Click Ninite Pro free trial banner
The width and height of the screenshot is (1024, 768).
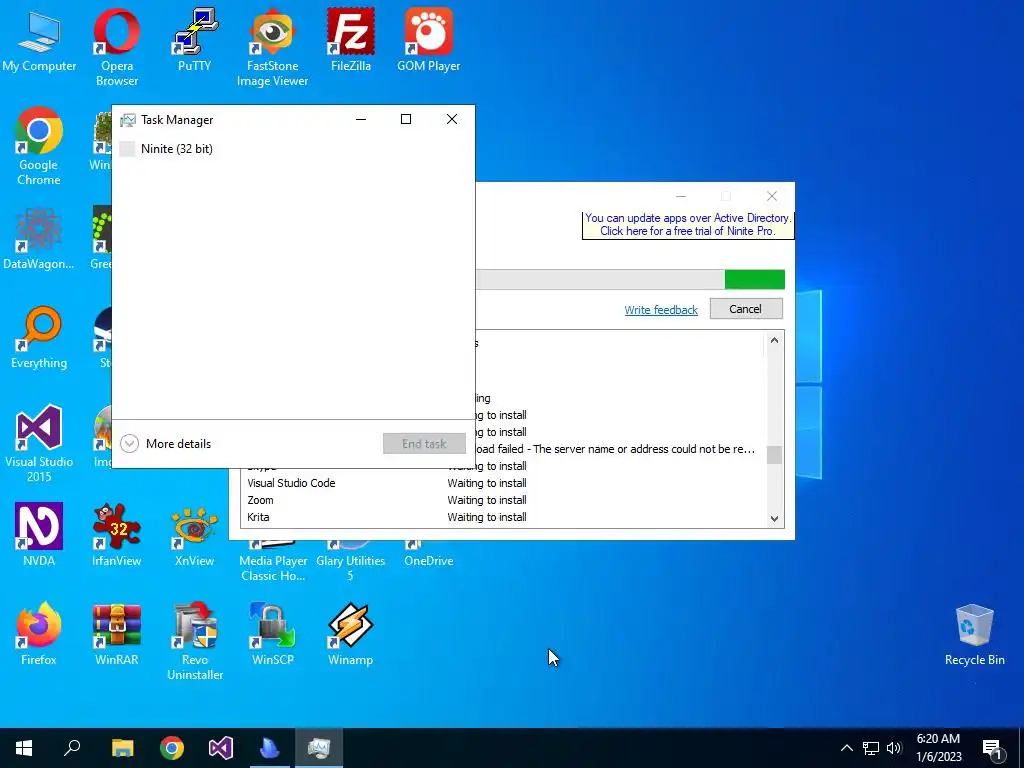pyautogui.click(x=688, y=225)
